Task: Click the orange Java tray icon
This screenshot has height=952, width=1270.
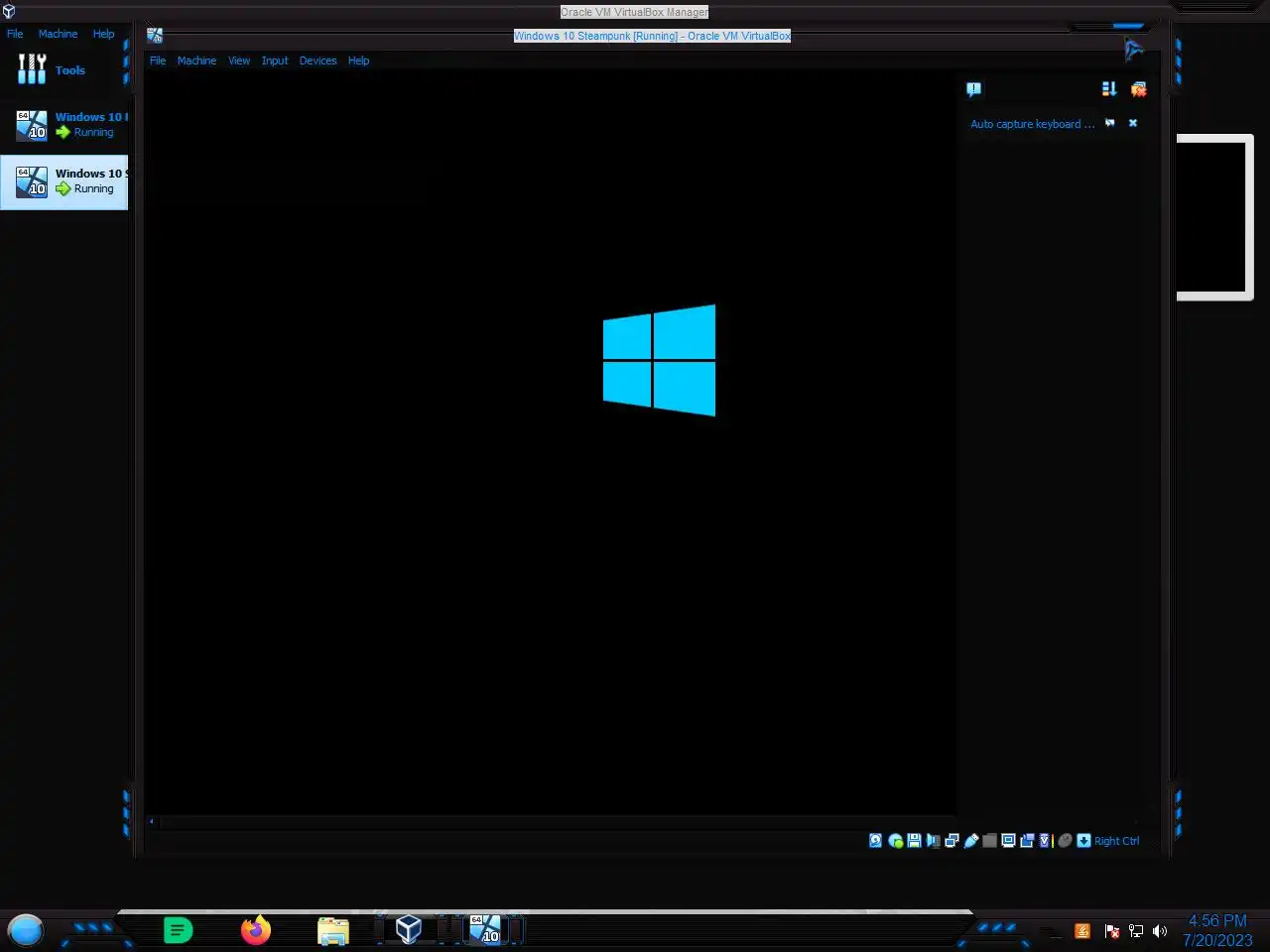Action: click(1082, 931)
